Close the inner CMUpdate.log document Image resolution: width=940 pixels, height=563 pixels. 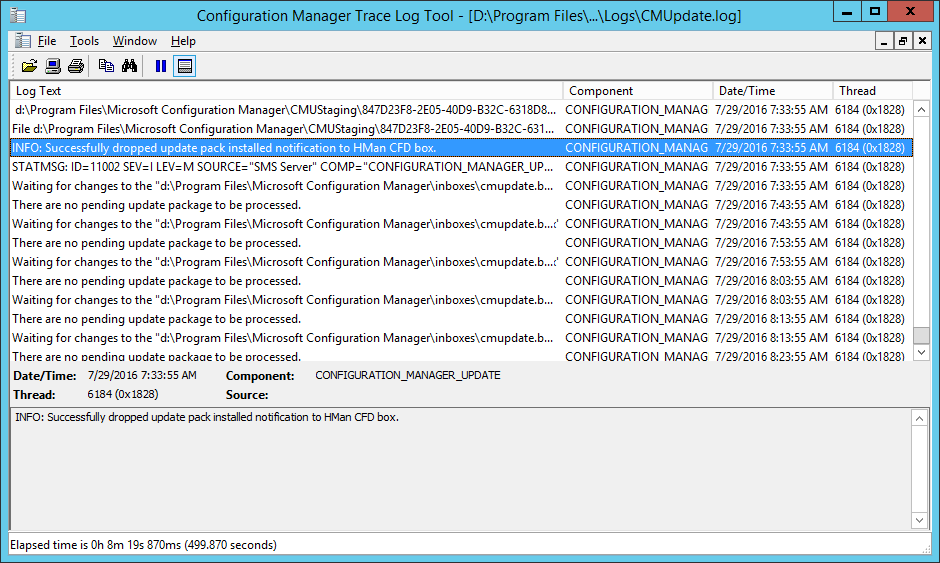tap(922, 41)
